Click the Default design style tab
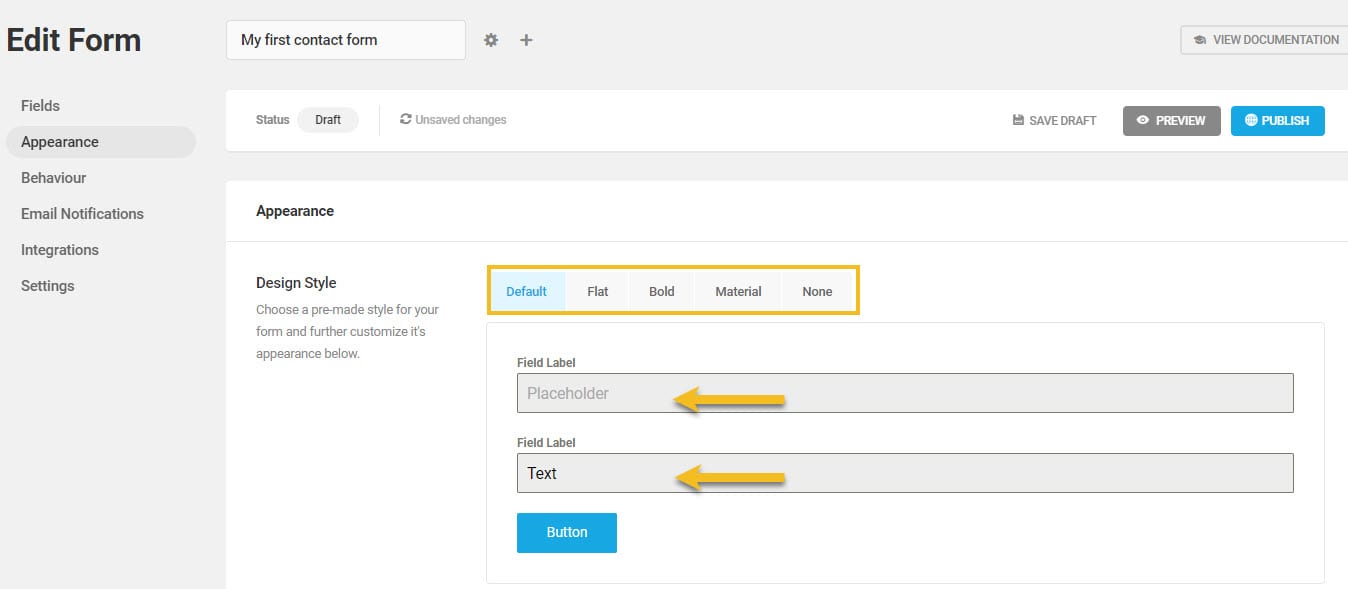The image size is (1348, 589). (528, 290)
